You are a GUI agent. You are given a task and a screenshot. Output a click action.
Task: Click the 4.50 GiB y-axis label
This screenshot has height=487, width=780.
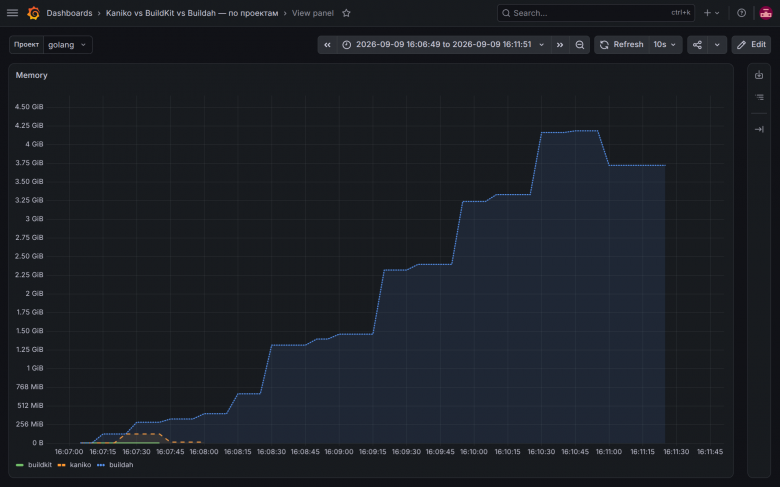point(29,106)
